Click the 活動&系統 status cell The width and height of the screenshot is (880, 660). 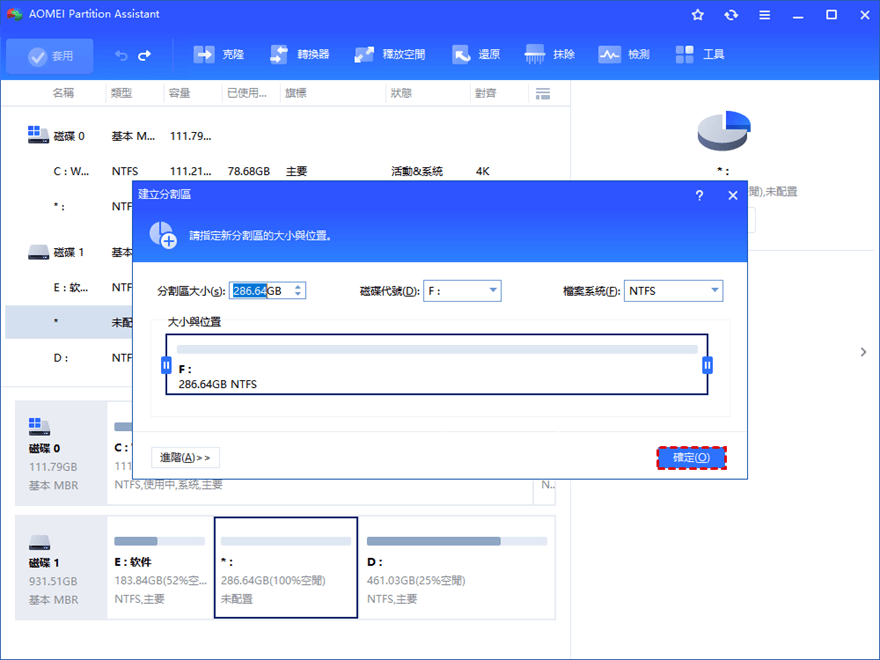point(417,171)
